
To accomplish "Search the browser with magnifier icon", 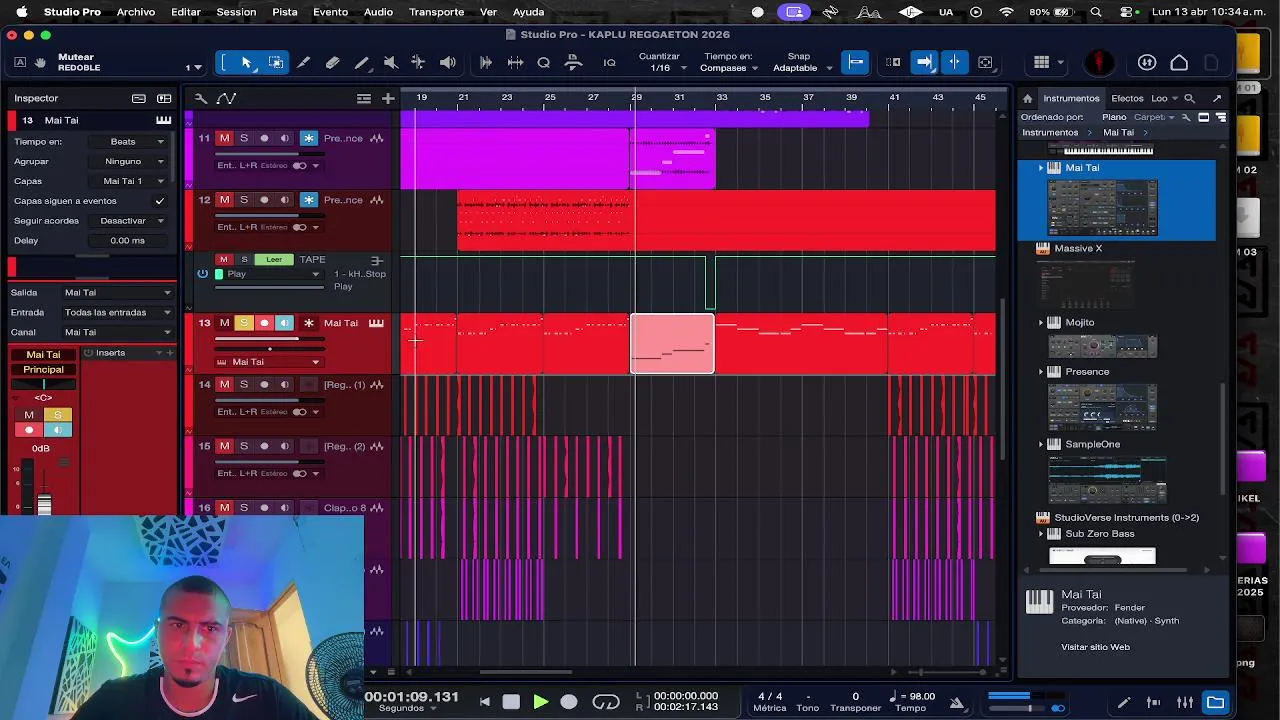I will coord(1189,98).
